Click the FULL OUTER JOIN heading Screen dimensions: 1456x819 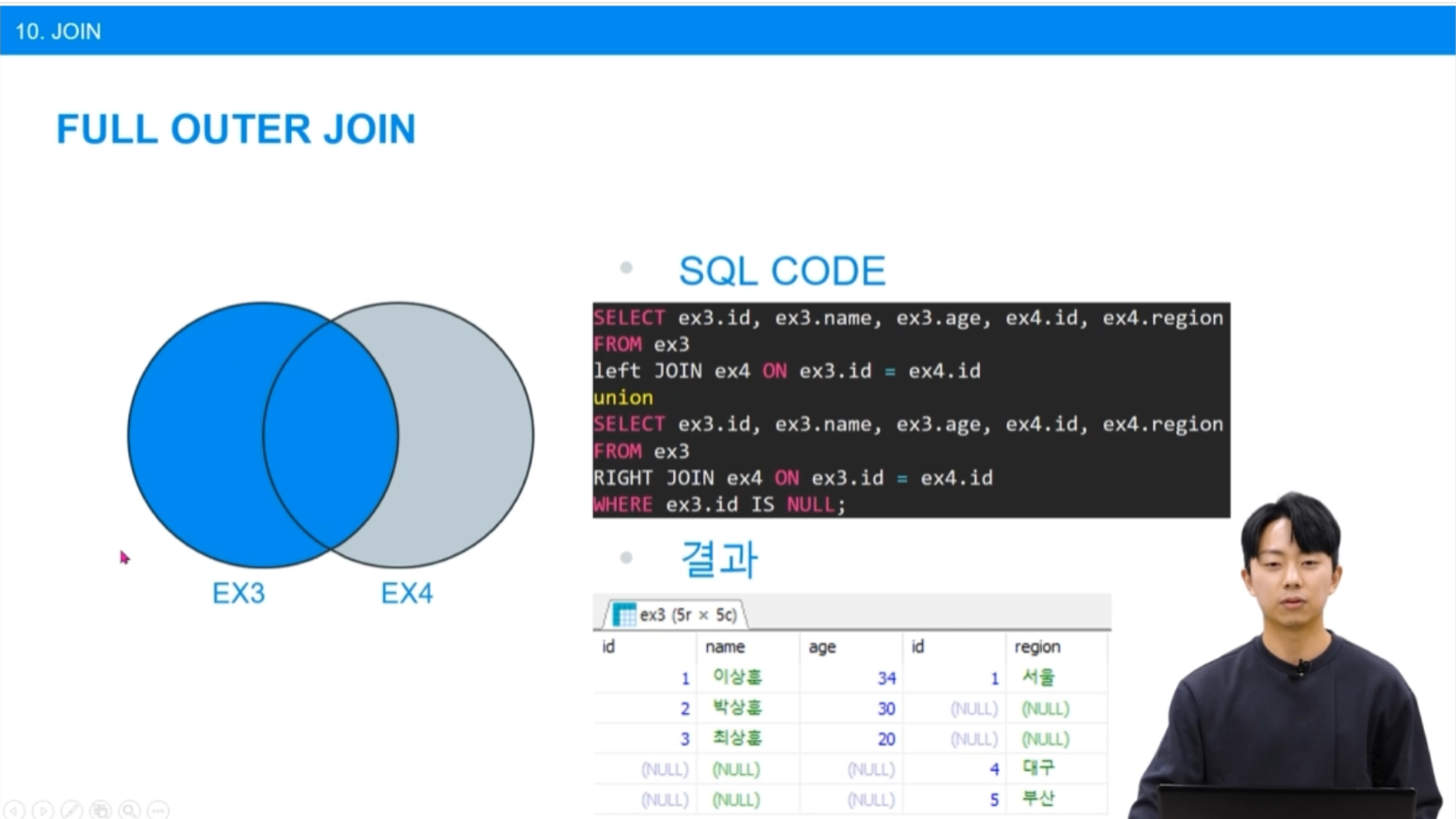(236, 130)
